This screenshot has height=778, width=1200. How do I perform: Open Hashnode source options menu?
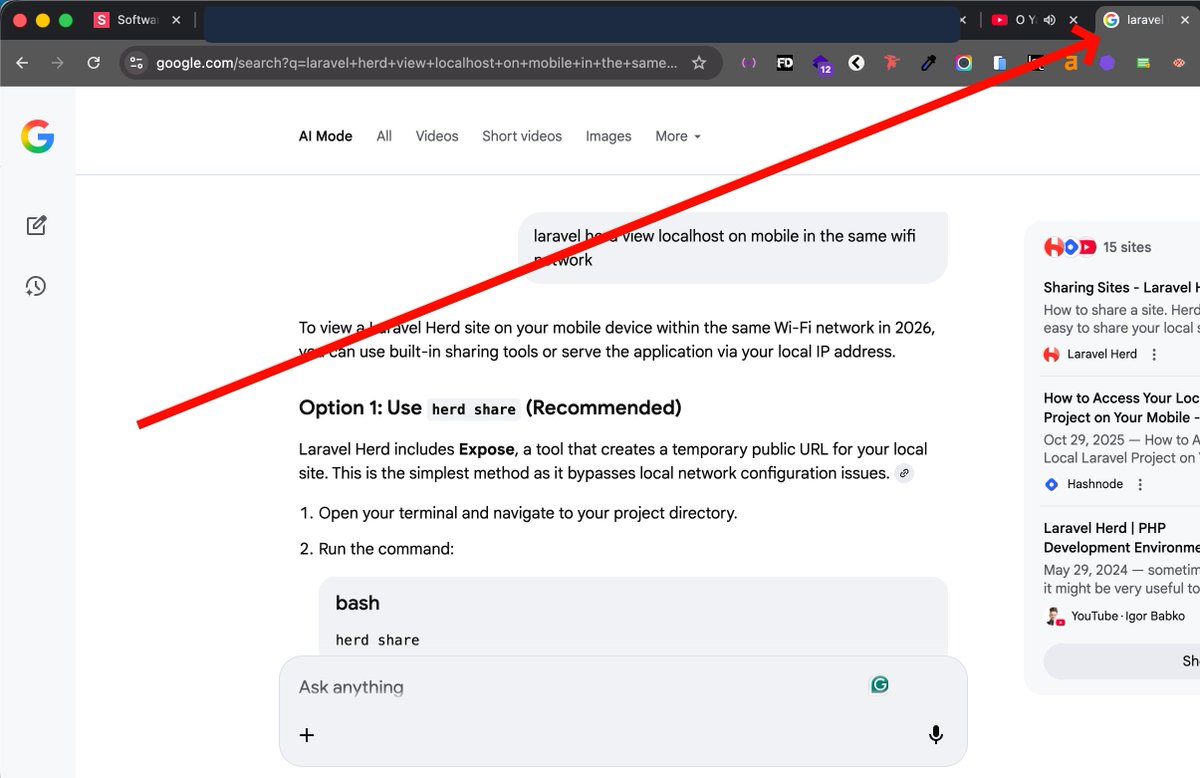click(1140, 484)
